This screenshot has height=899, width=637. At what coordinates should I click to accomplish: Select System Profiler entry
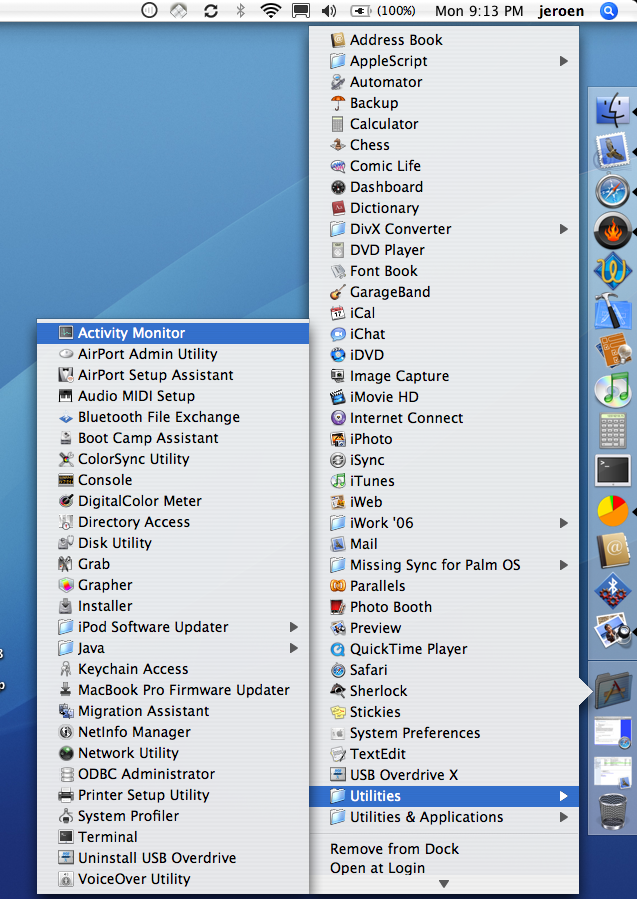click(173, 816)
